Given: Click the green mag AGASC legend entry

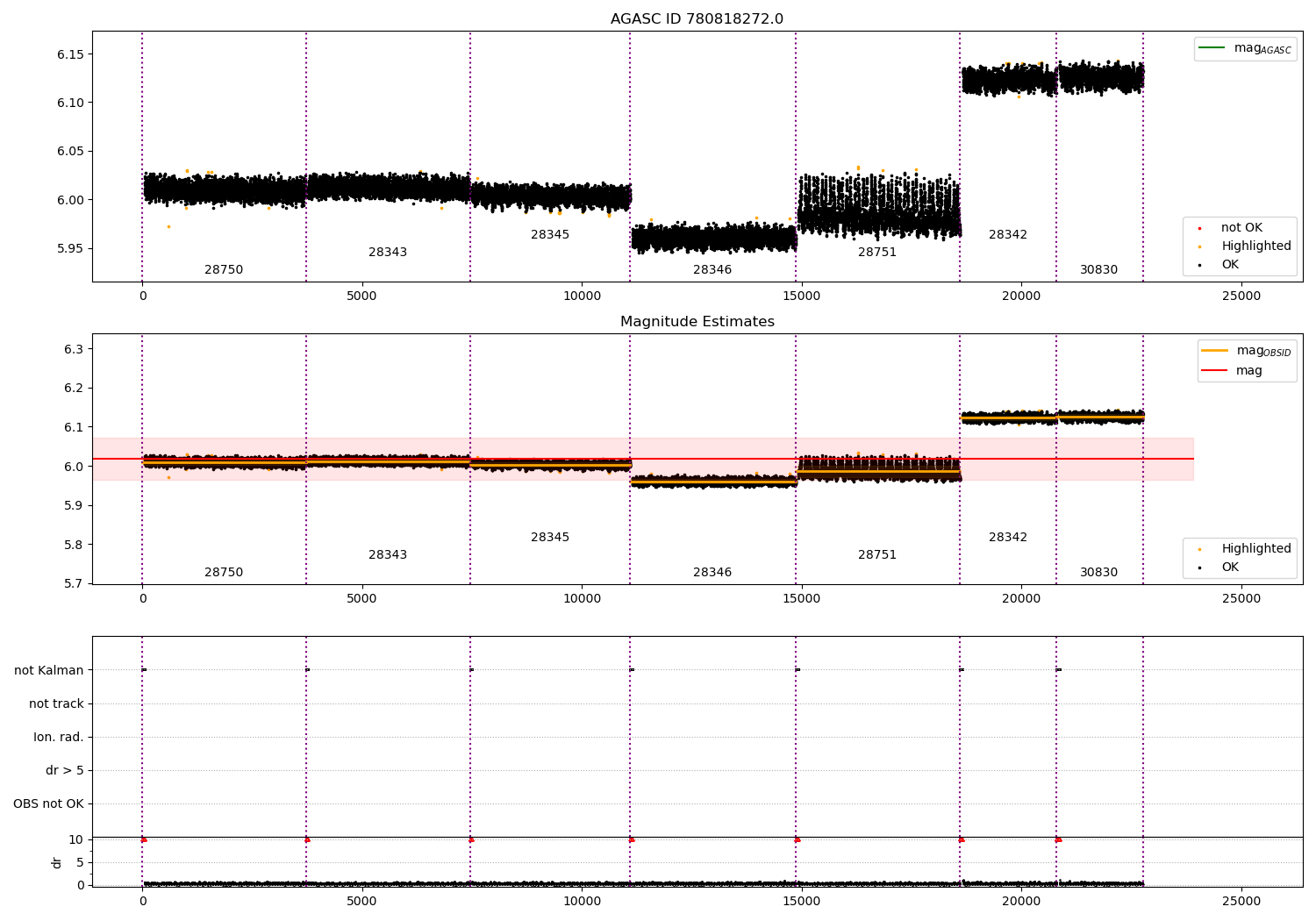Looking at the screenshot, I should (x=1245, y=48).
